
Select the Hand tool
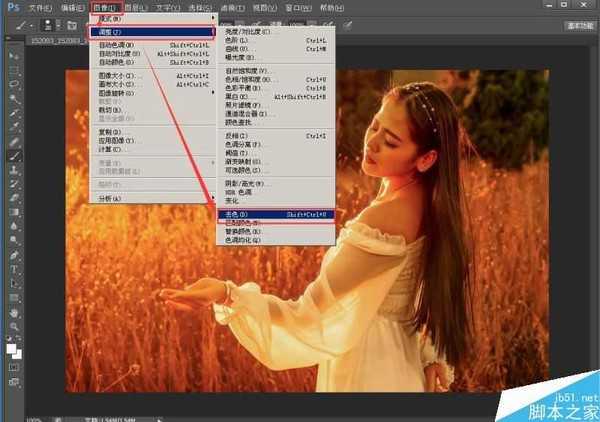14,313
